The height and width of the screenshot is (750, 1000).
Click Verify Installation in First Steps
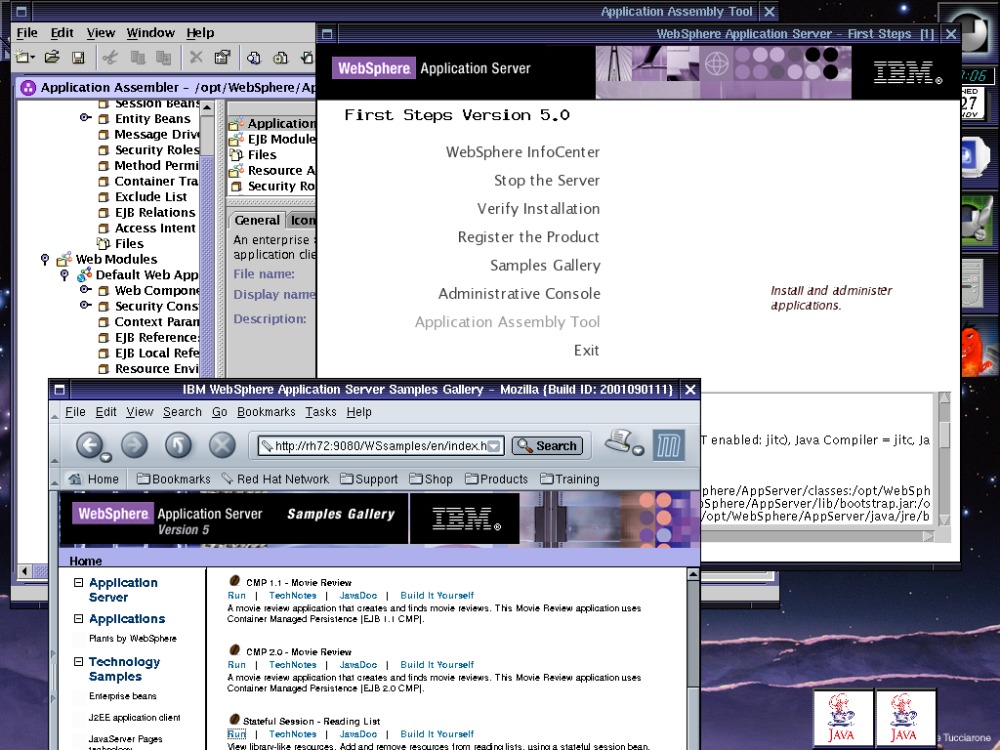click(538, 209)
